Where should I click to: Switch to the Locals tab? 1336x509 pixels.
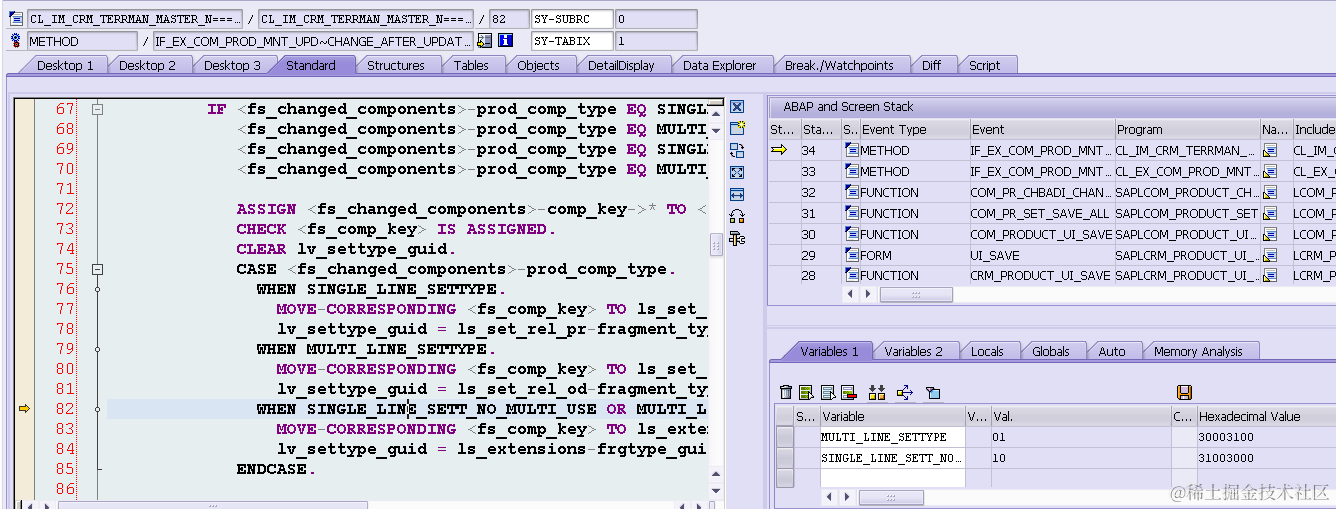coord(987,351)
